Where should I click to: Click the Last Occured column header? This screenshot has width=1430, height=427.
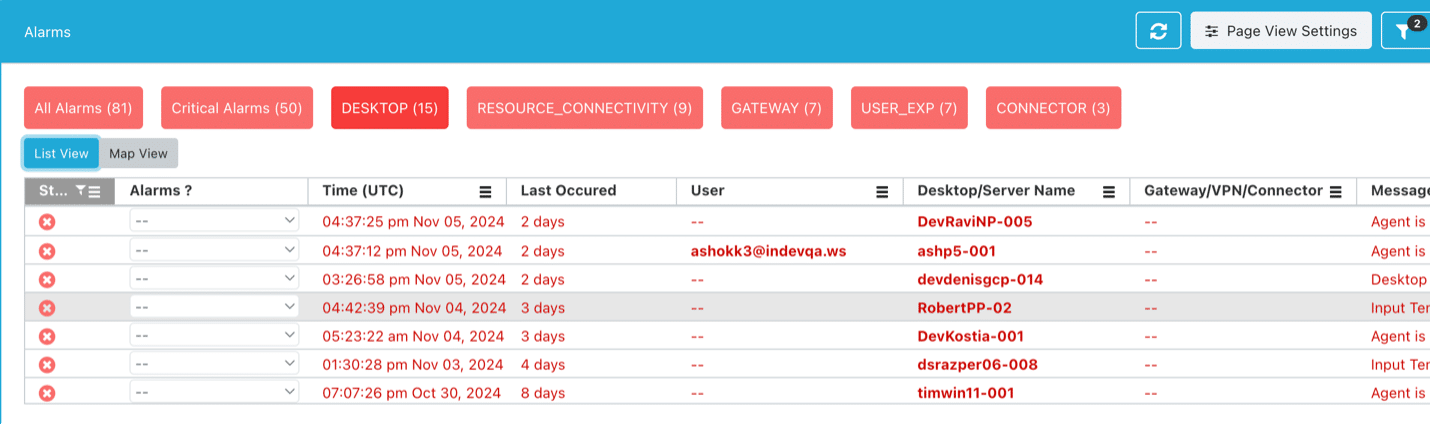568,190
